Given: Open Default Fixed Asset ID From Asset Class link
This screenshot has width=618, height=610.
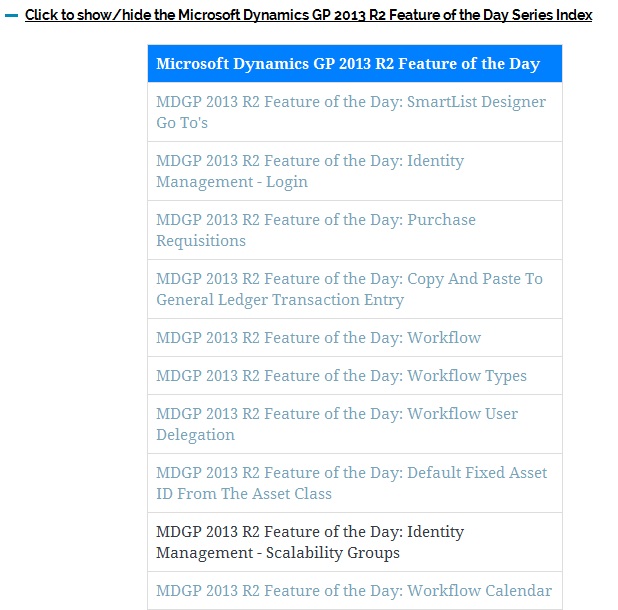Looking at the screenshot, I should 352,483.
